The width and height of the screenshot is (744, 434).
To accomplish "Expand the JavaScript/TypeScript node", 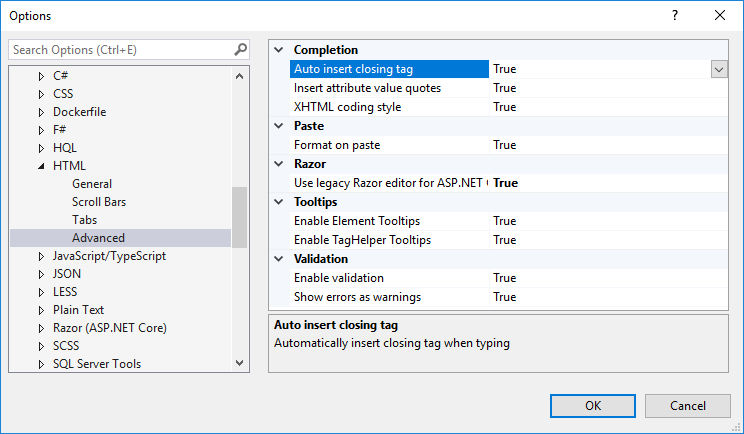I will (x=41, y=256).
